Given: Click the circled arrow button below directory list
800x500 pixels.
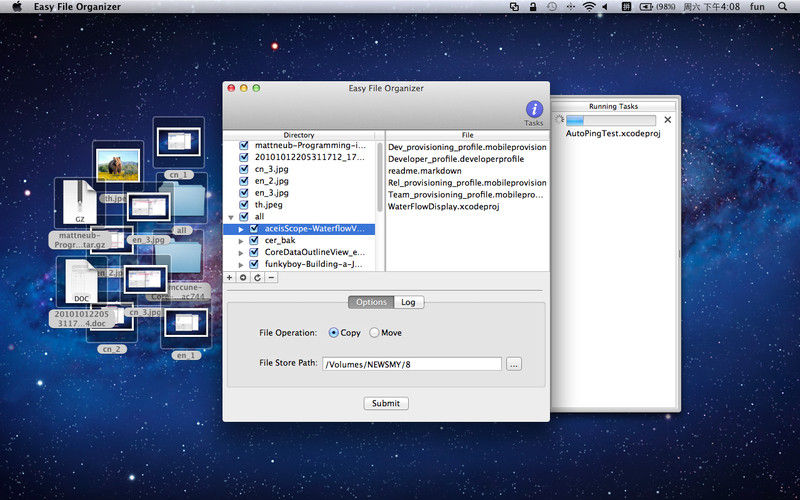Looking at the screenshot, I should (x=243, y=278).
